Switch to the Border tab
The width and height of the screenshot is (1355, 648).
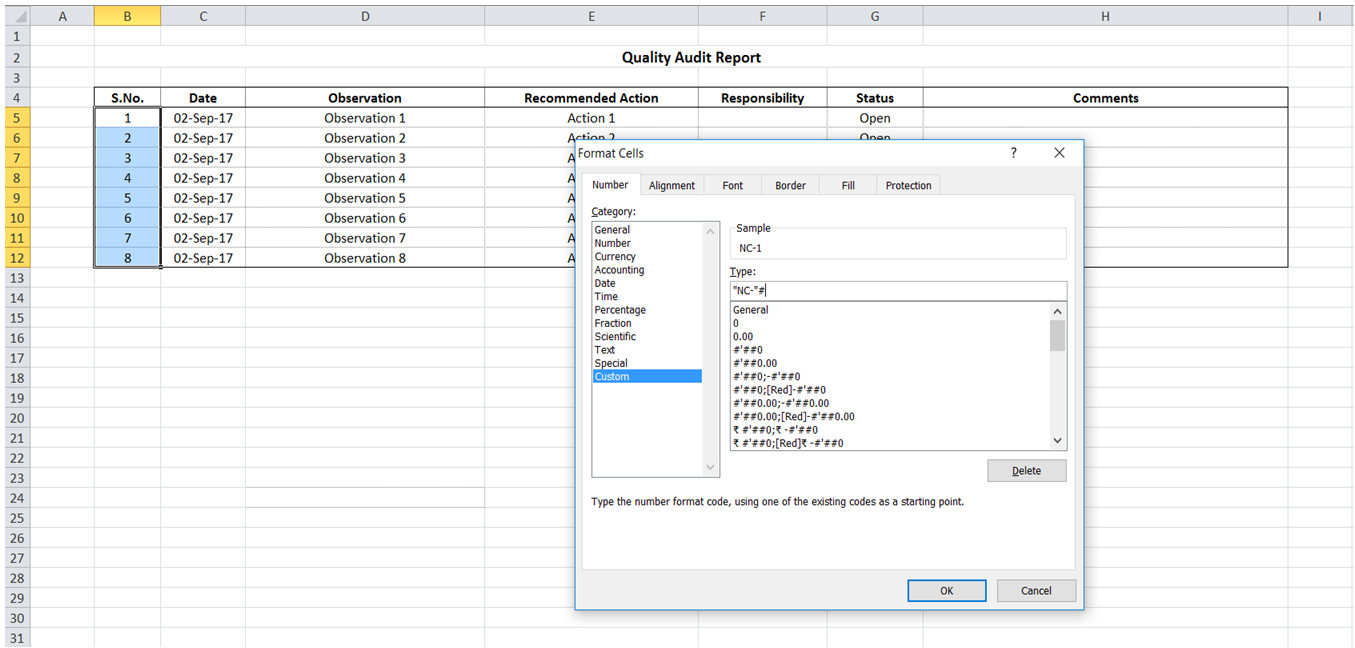pos(790,185)
